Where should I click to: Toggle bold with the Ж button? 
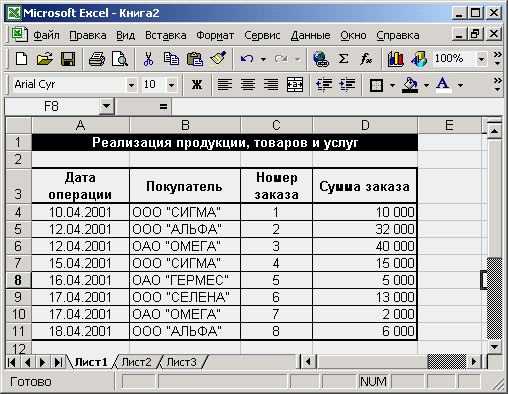point(197,85)
